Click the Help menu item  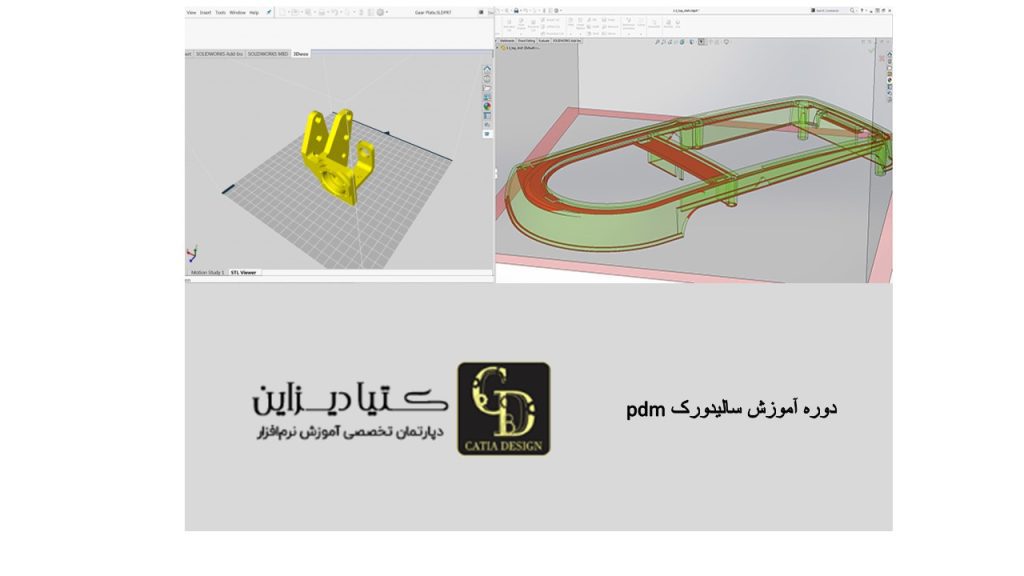pyautogui.click(x=254, y=12)
